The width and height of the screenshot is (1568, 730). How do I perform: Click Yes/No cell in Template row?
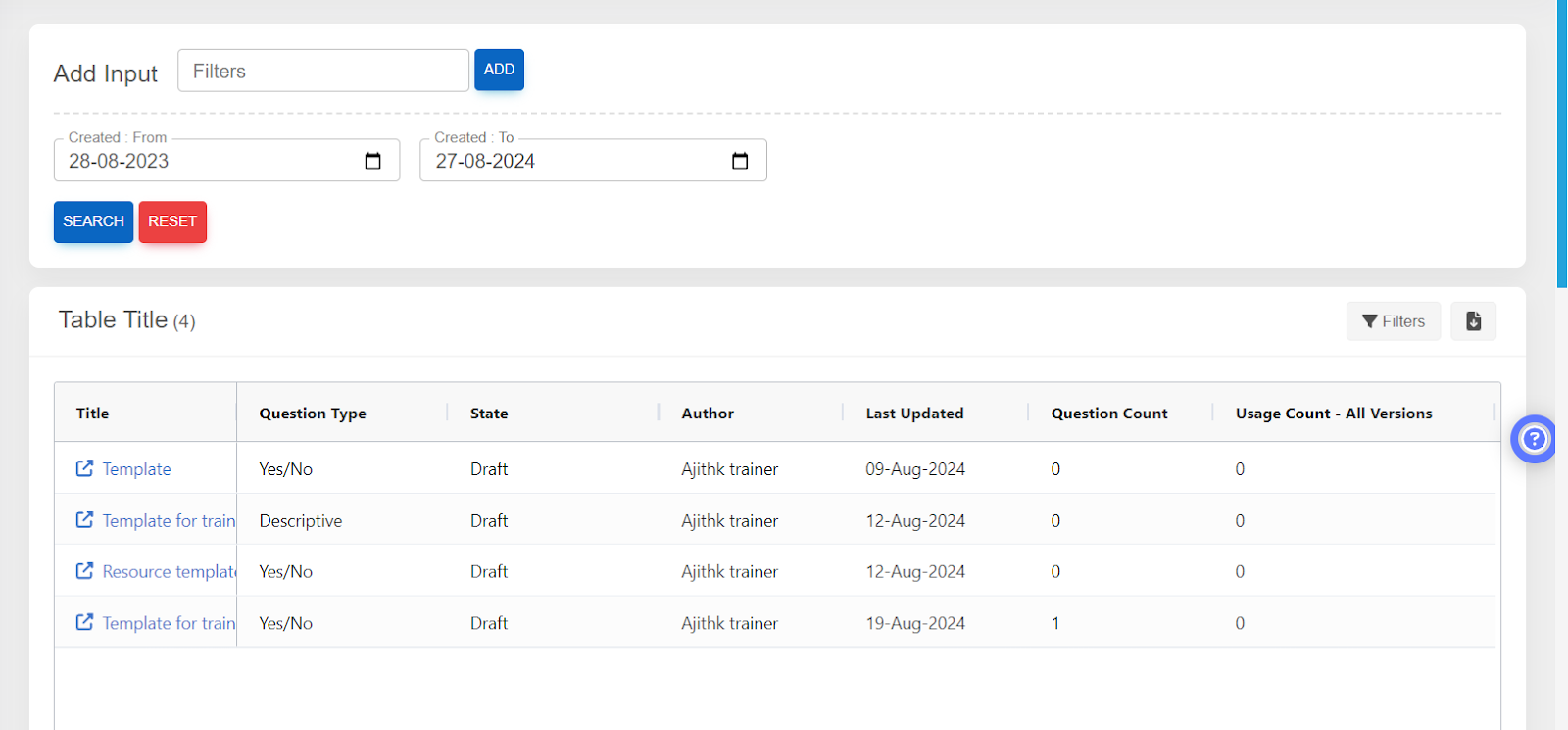(285, 469)
